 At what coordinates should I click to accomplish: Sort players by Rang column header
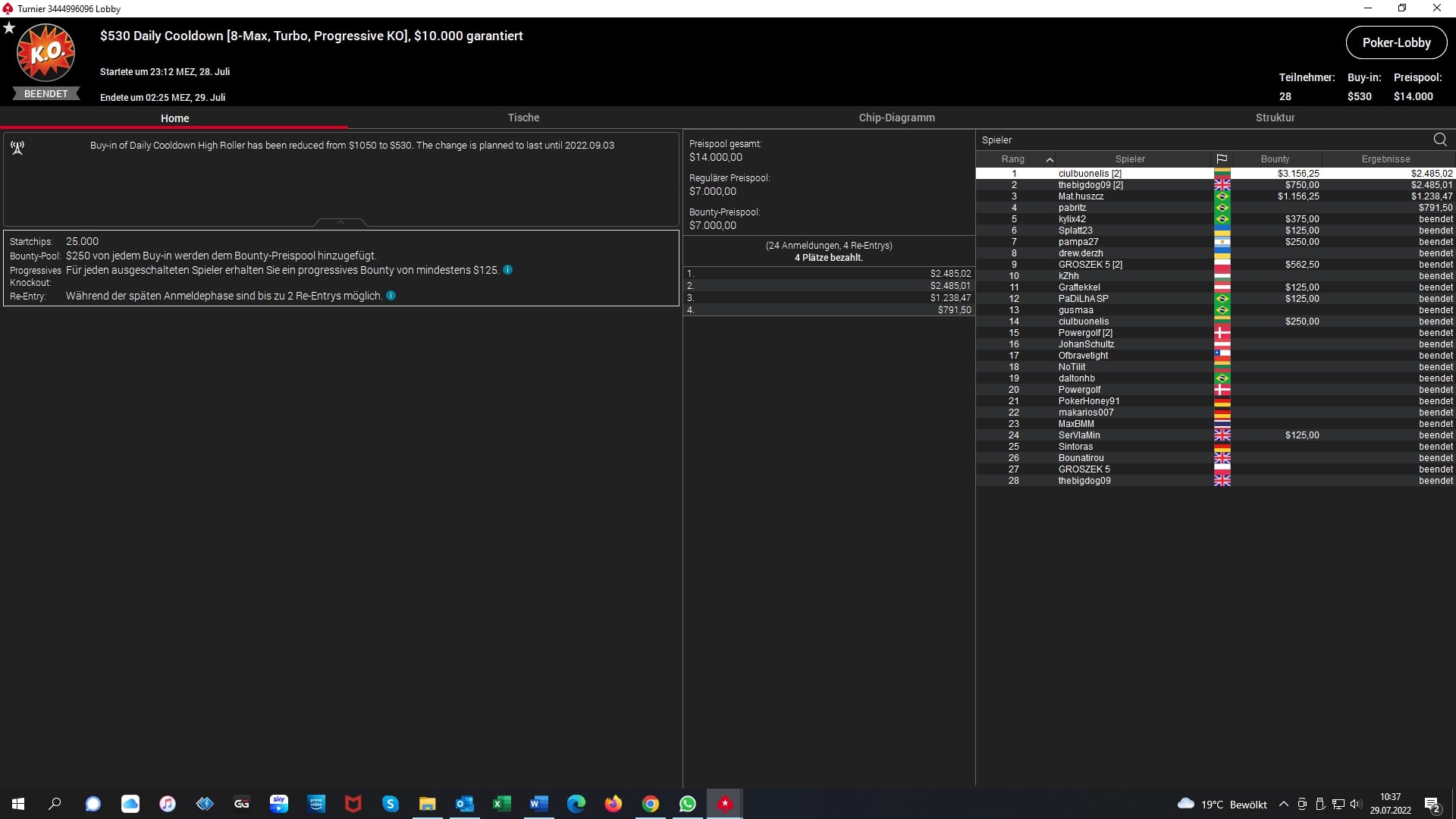(1014, 159)
